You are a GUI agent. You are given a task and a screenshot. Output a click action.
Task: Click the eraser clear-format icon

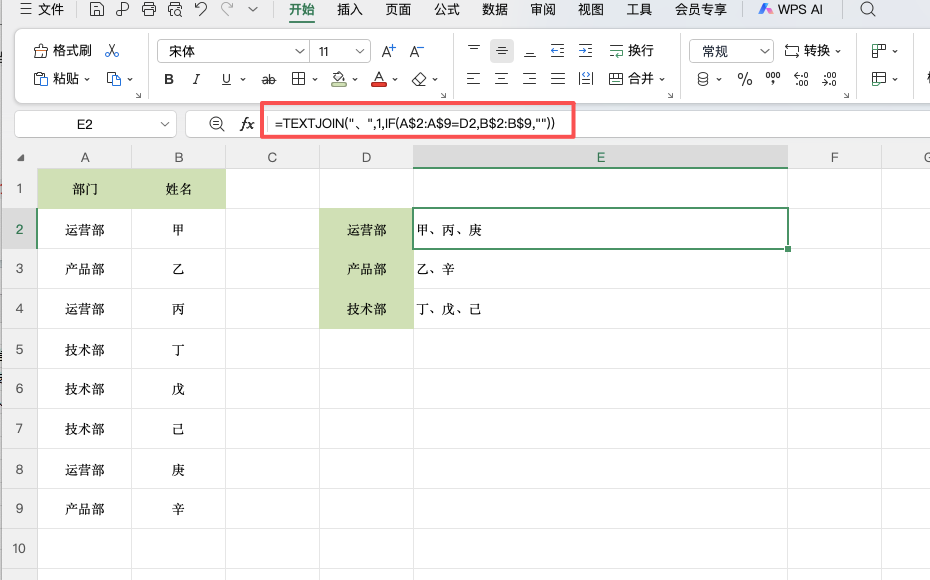click(x=419, y=79)
